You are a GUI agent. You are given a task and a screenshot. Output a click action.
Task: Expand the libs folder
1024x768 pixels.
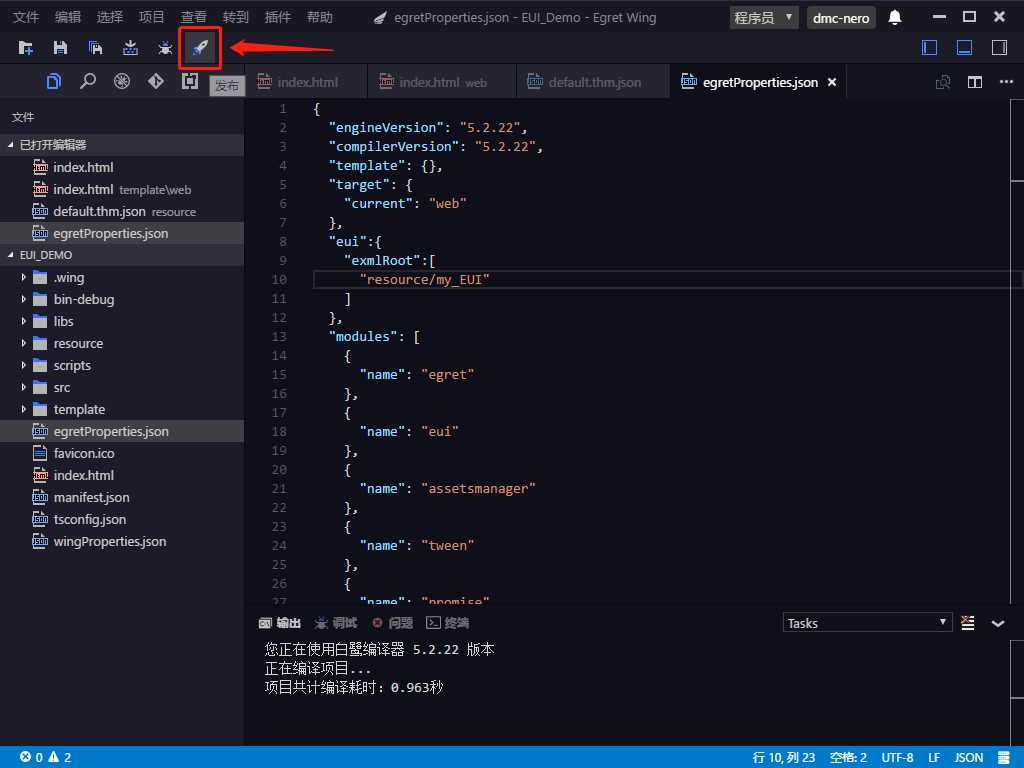[x=24, y=321]
